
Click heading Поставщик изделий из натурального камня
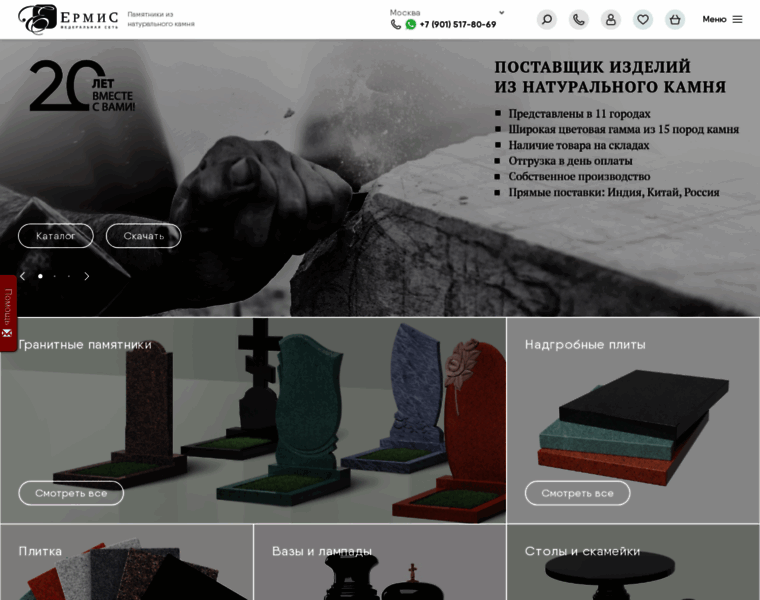point(610,77)
